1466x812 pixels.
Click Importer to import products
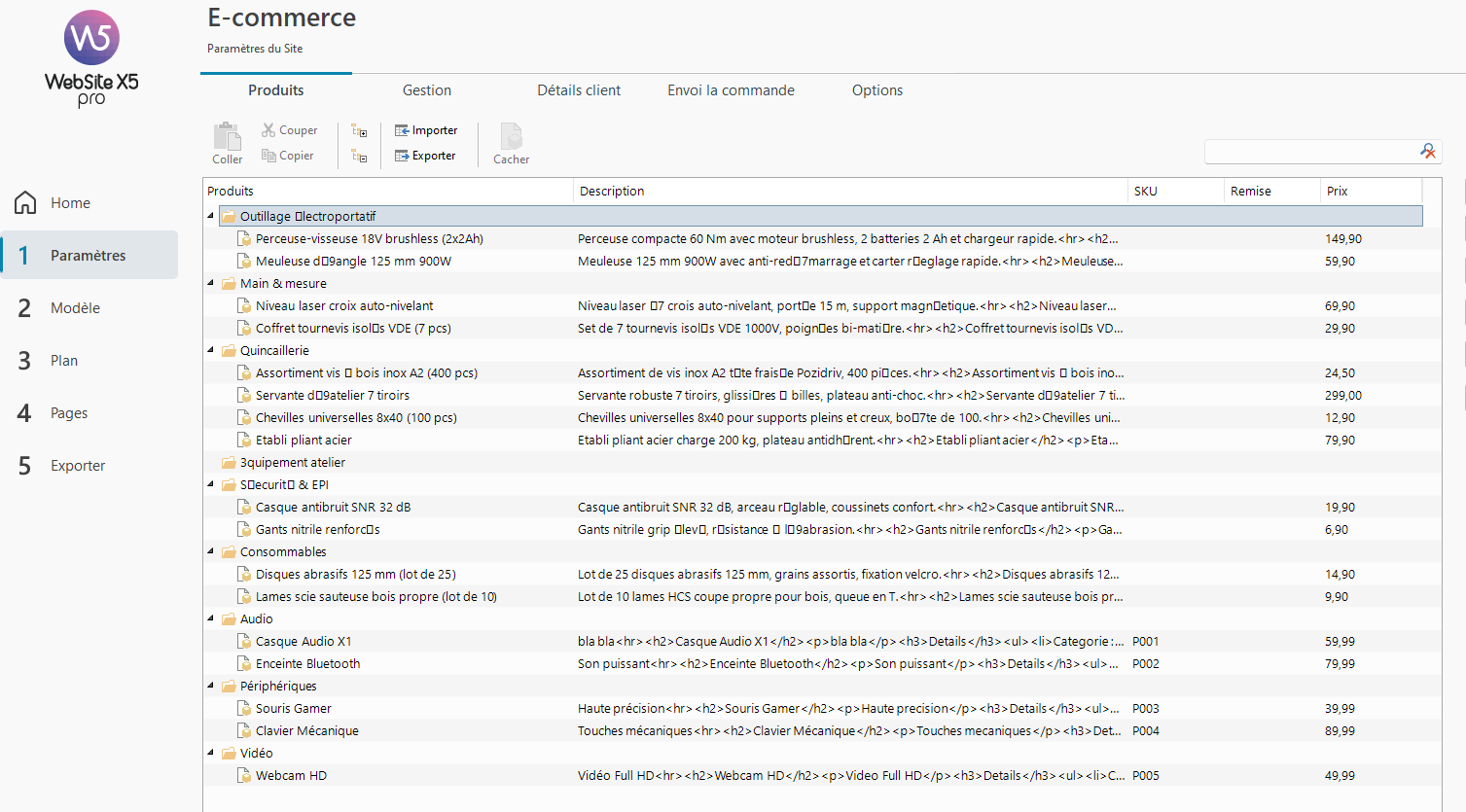[x=426, y=130]
